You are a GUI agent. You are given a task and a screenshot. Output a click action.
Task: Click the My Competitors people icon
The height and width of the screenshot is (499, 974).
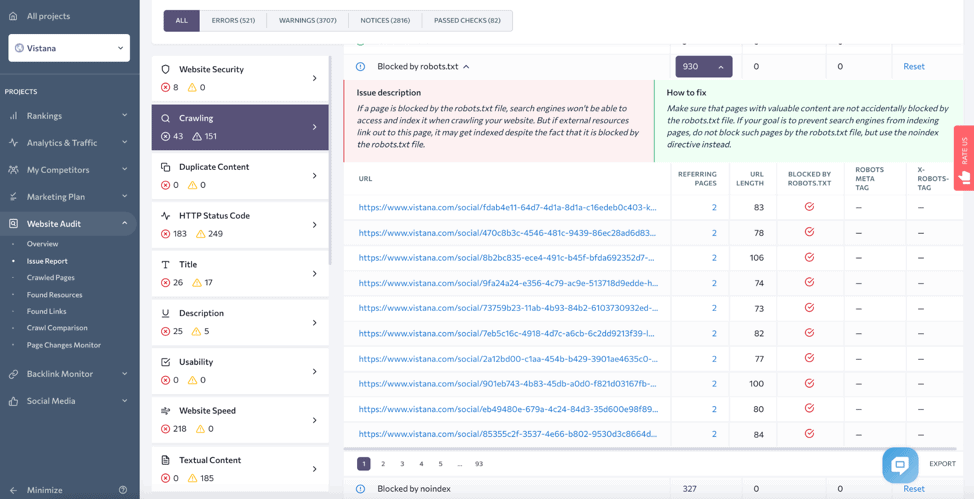[x=13, y=170]
